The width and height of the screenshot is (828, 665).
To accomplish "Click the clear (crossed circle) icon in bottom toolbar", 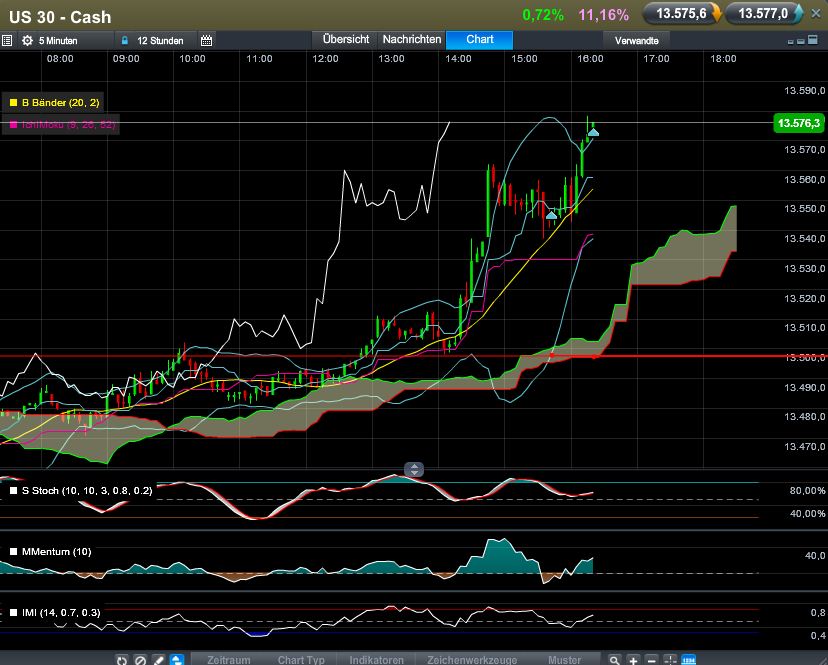I will [x=140, y=660].
